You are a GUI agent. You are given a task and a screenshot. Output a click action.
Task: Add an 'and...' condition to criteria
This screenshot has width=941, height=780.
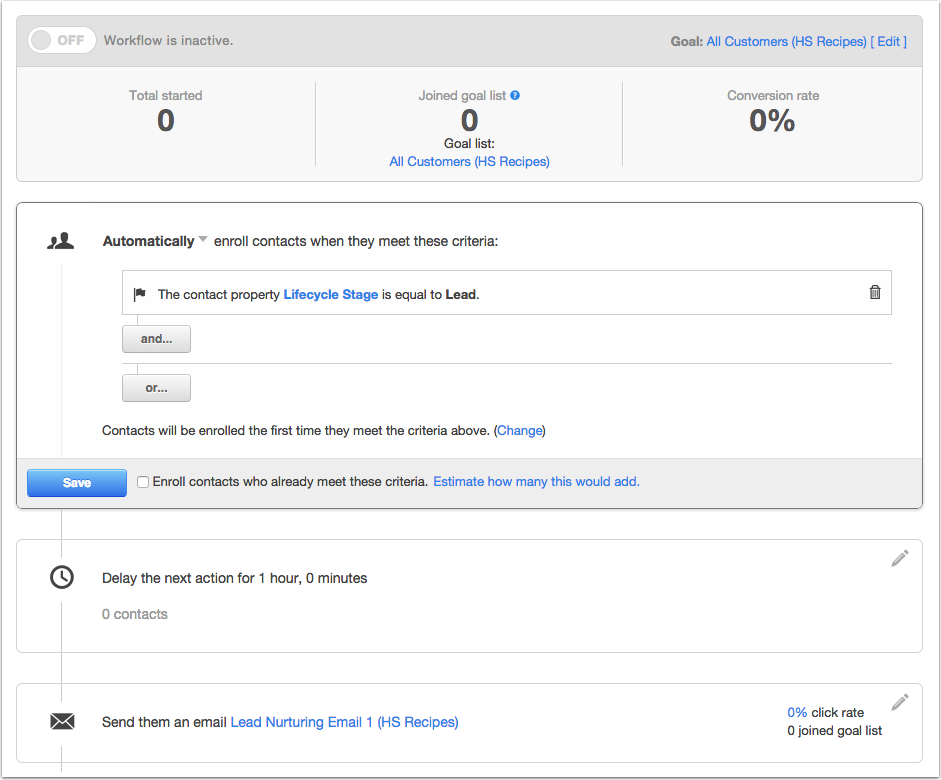pyautogui.click(x=157, y=339)
